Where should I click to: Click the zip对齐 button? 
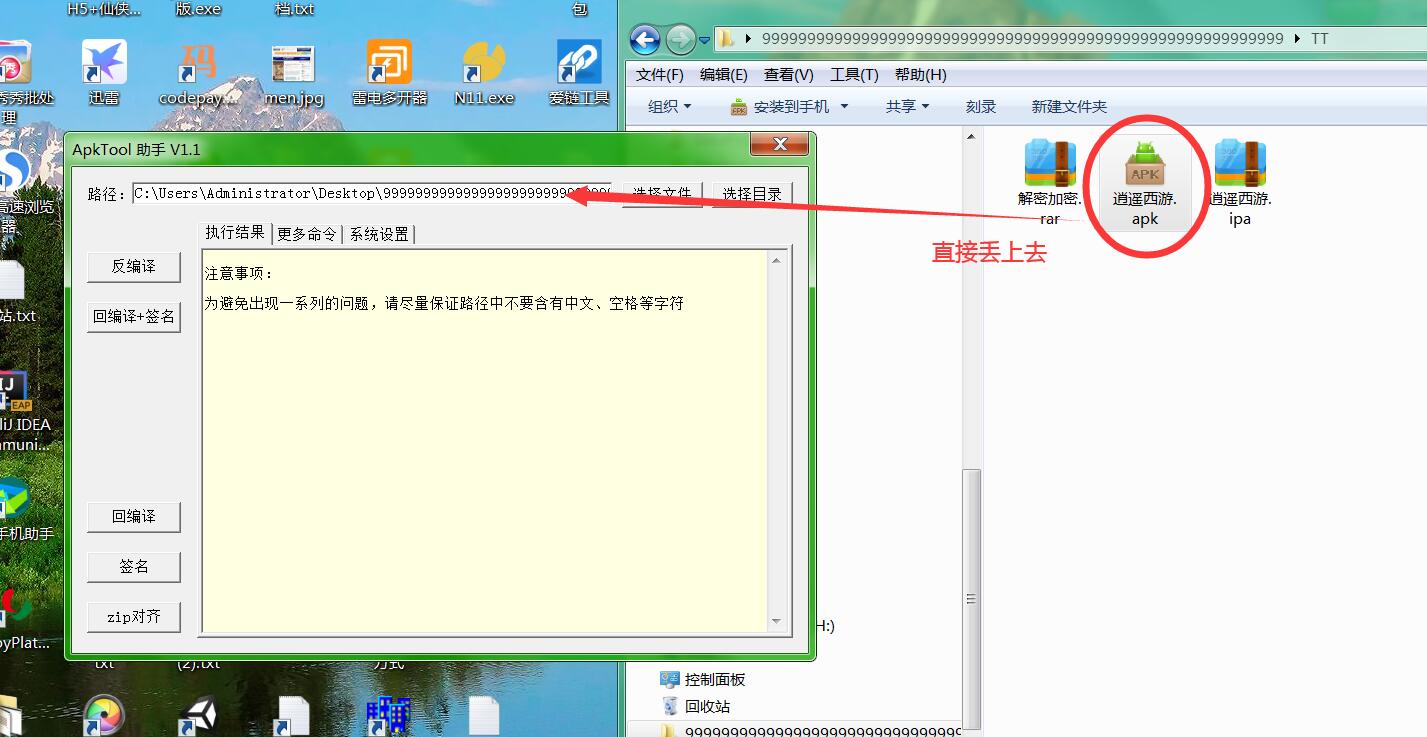[134, 617]
